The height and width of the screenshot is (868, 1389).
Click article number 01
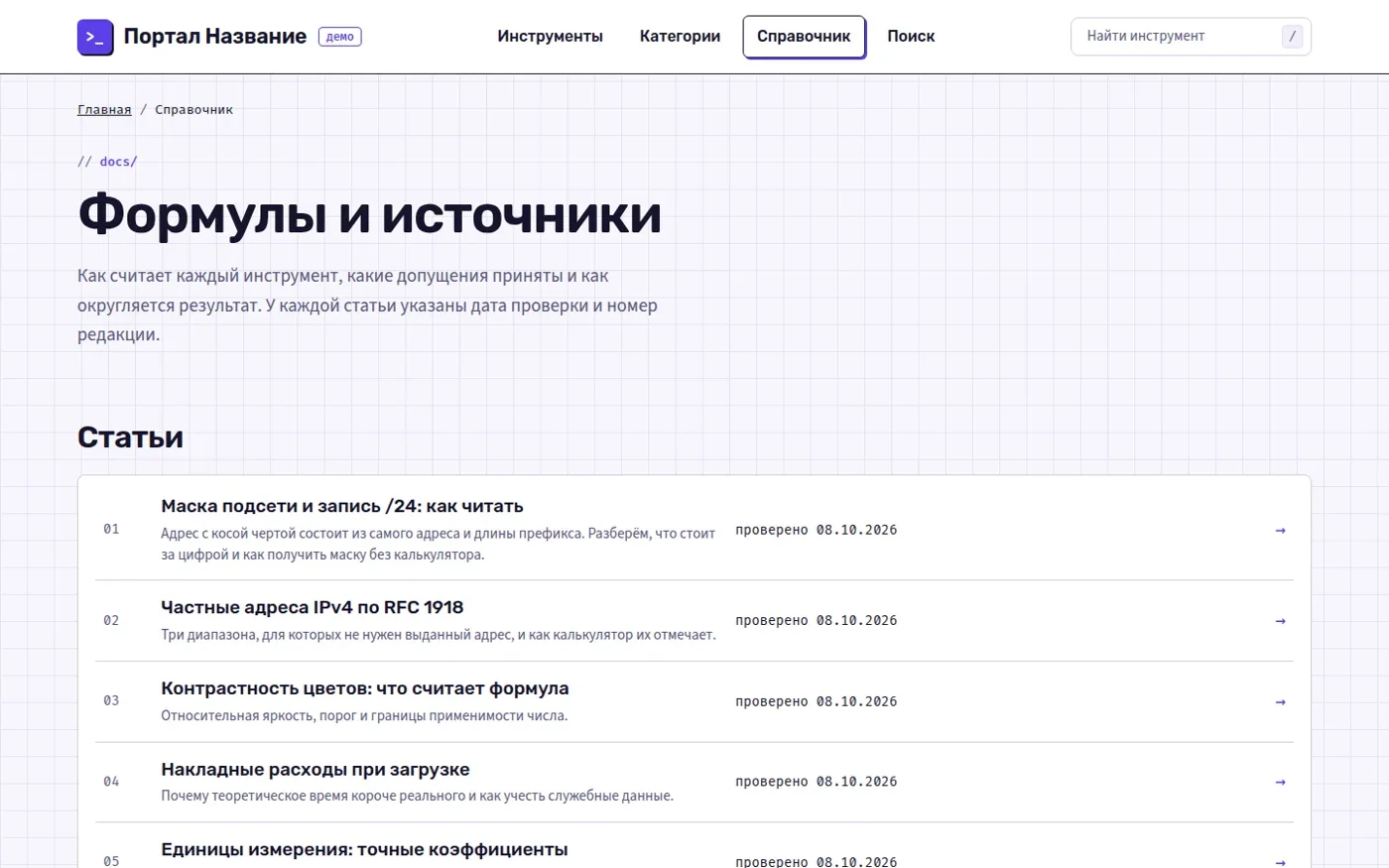(111, 530)
